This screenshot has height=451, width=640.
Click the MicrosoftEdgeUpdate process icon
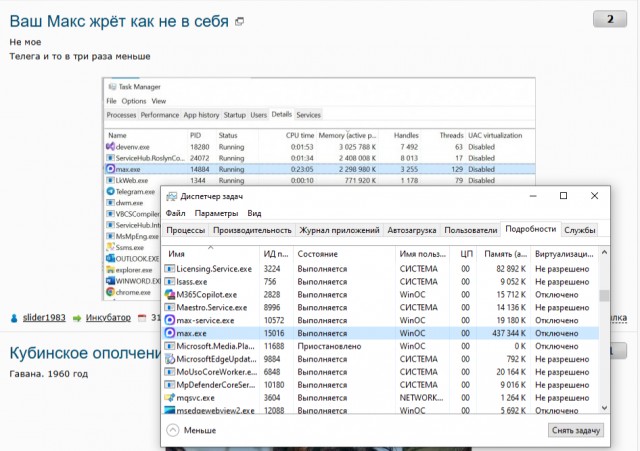tap(169, 359)
